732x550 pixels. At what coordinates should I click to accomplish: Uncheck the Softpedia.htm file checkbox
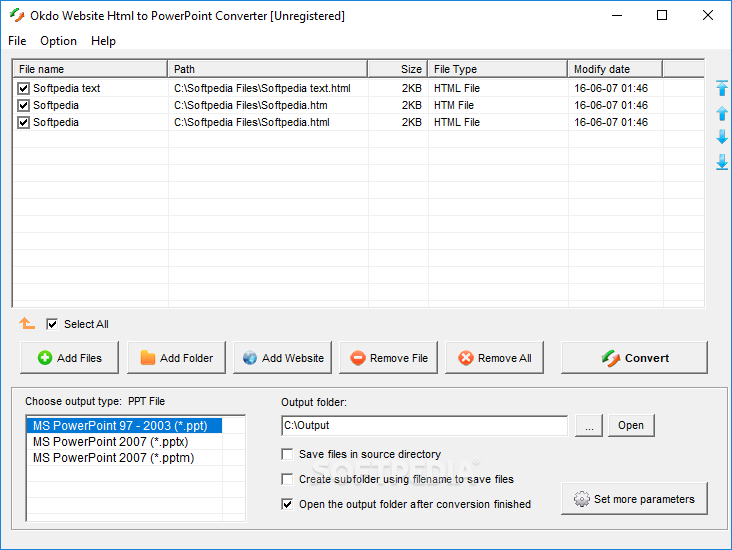tap(23, 106)
